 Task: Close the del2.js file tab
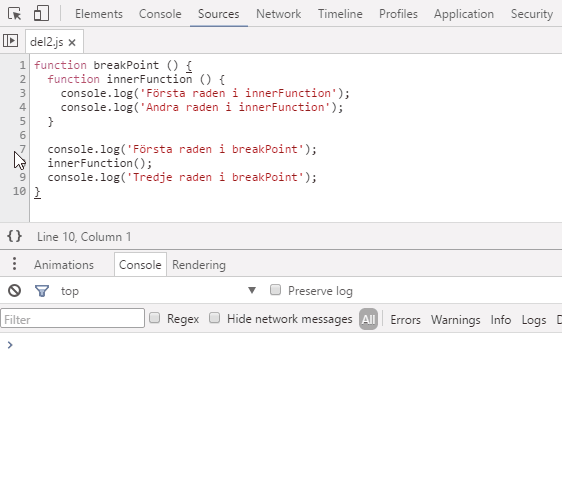coord(72,43)
